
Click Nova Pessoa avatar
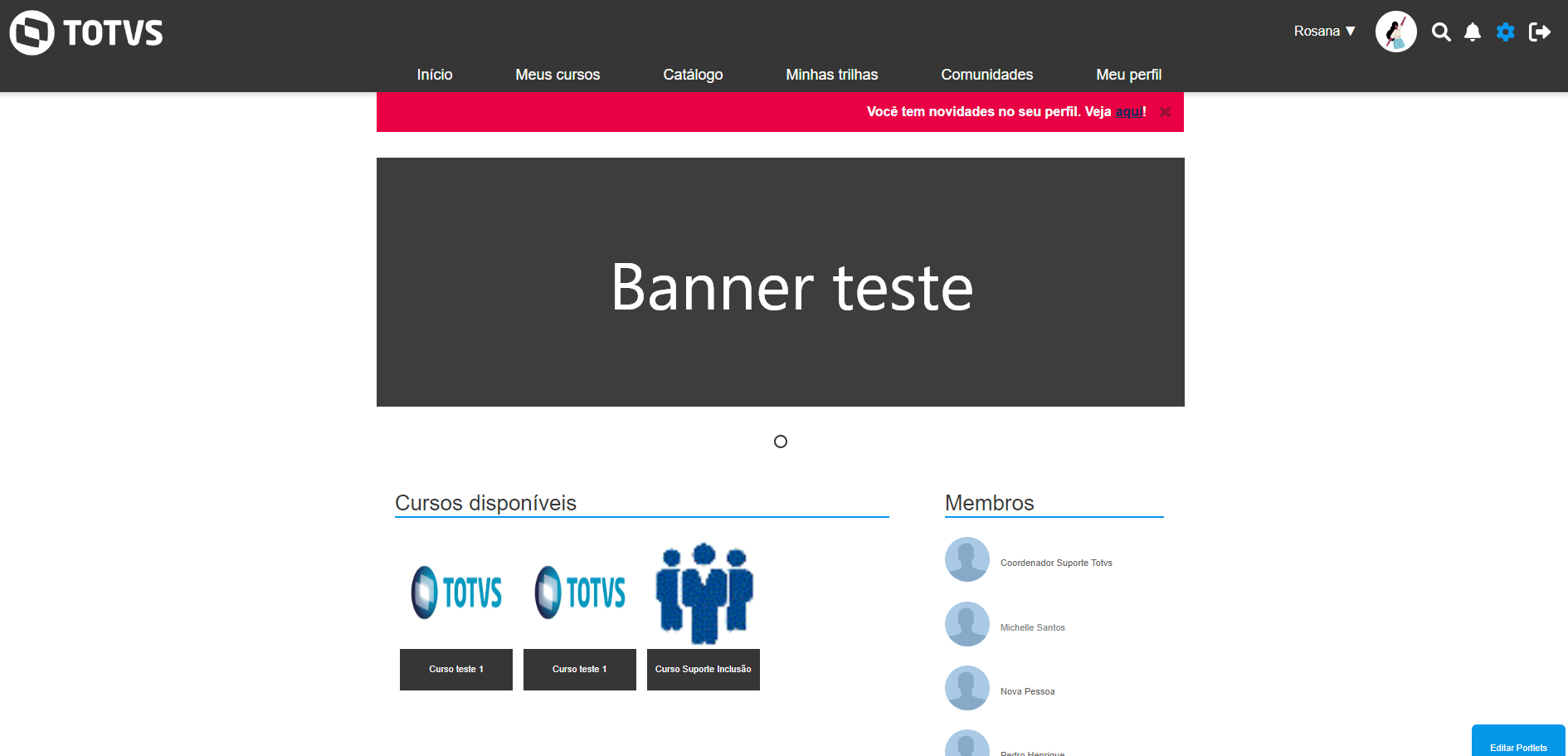pyautogui.click(x=967, y=688)
